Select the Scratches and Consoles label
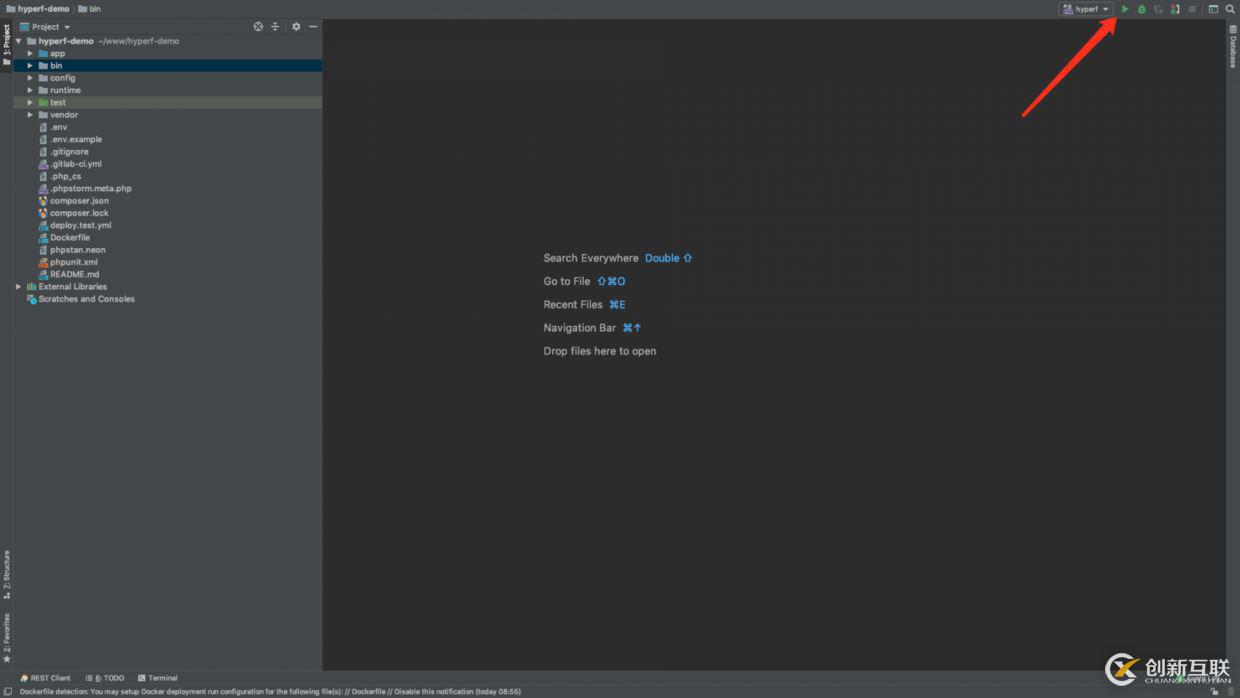 tap(87, 299)
